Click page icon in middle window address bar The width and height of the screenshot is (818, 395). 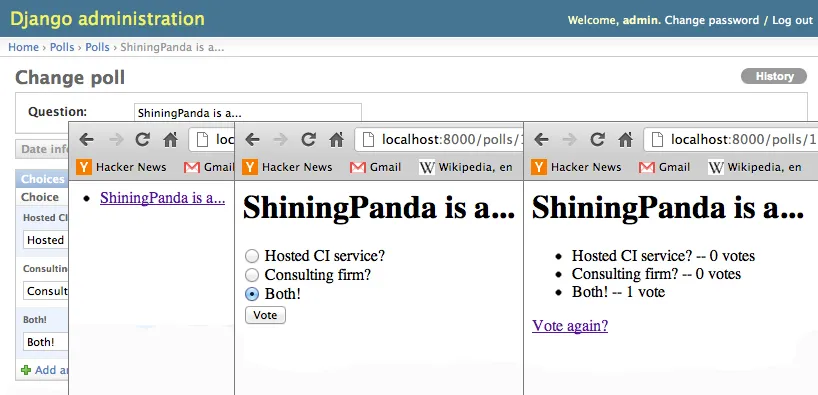point(368,140)
